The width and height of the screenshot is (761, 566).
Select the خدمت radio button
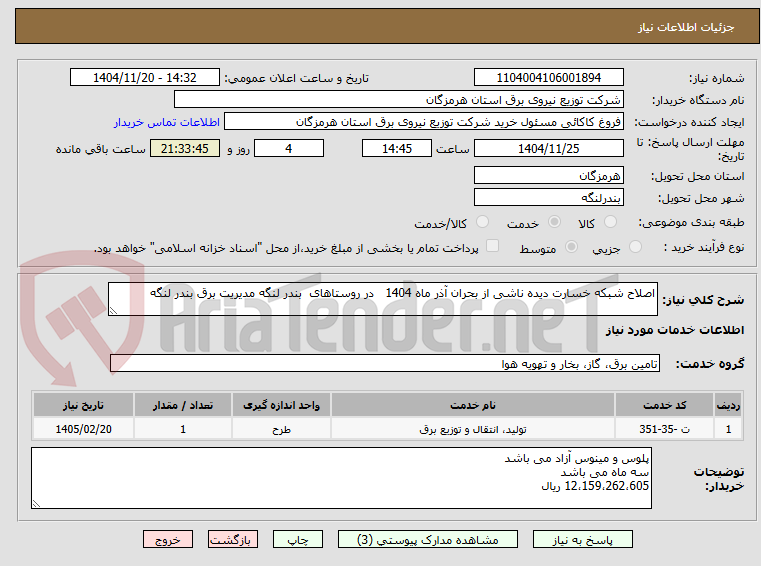click(x=554, y=222)
